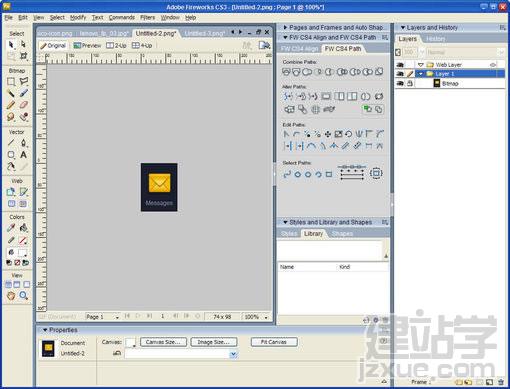Click the Canvas Size button
510x389 pixels.
click(x=163, y=342)
